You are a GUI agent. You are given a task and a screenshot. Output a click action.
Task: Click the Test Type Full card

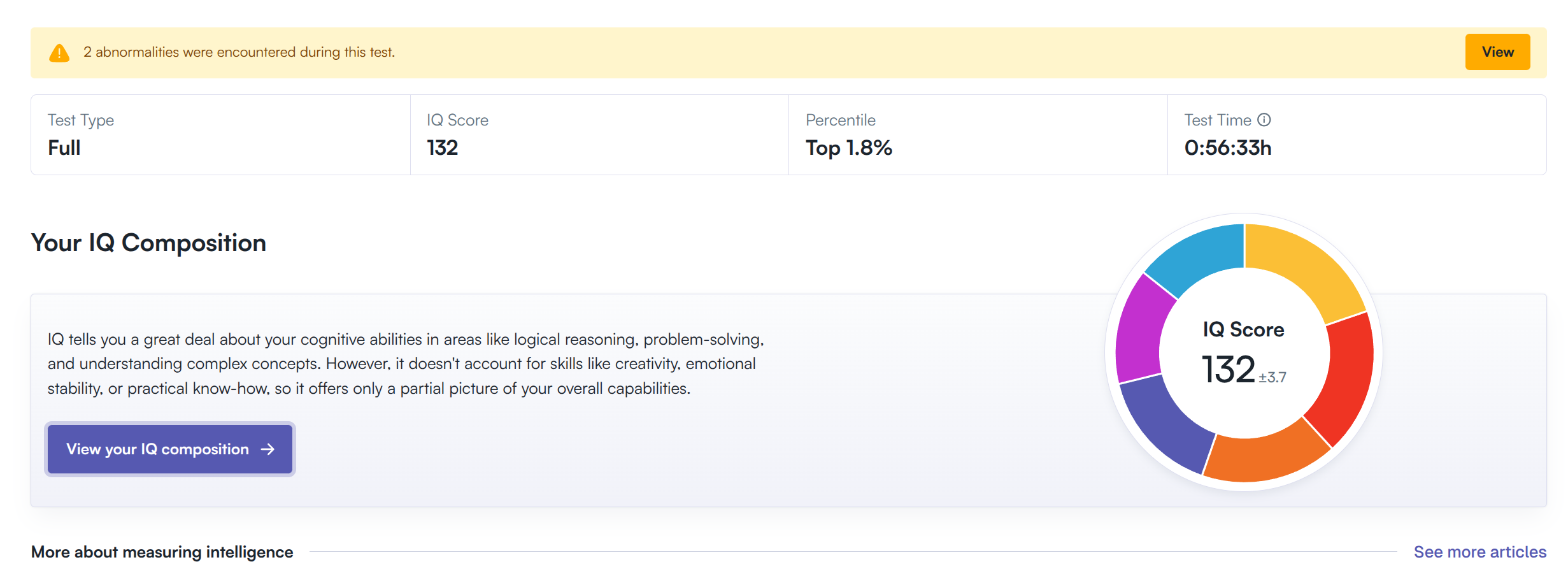(220, 135)
